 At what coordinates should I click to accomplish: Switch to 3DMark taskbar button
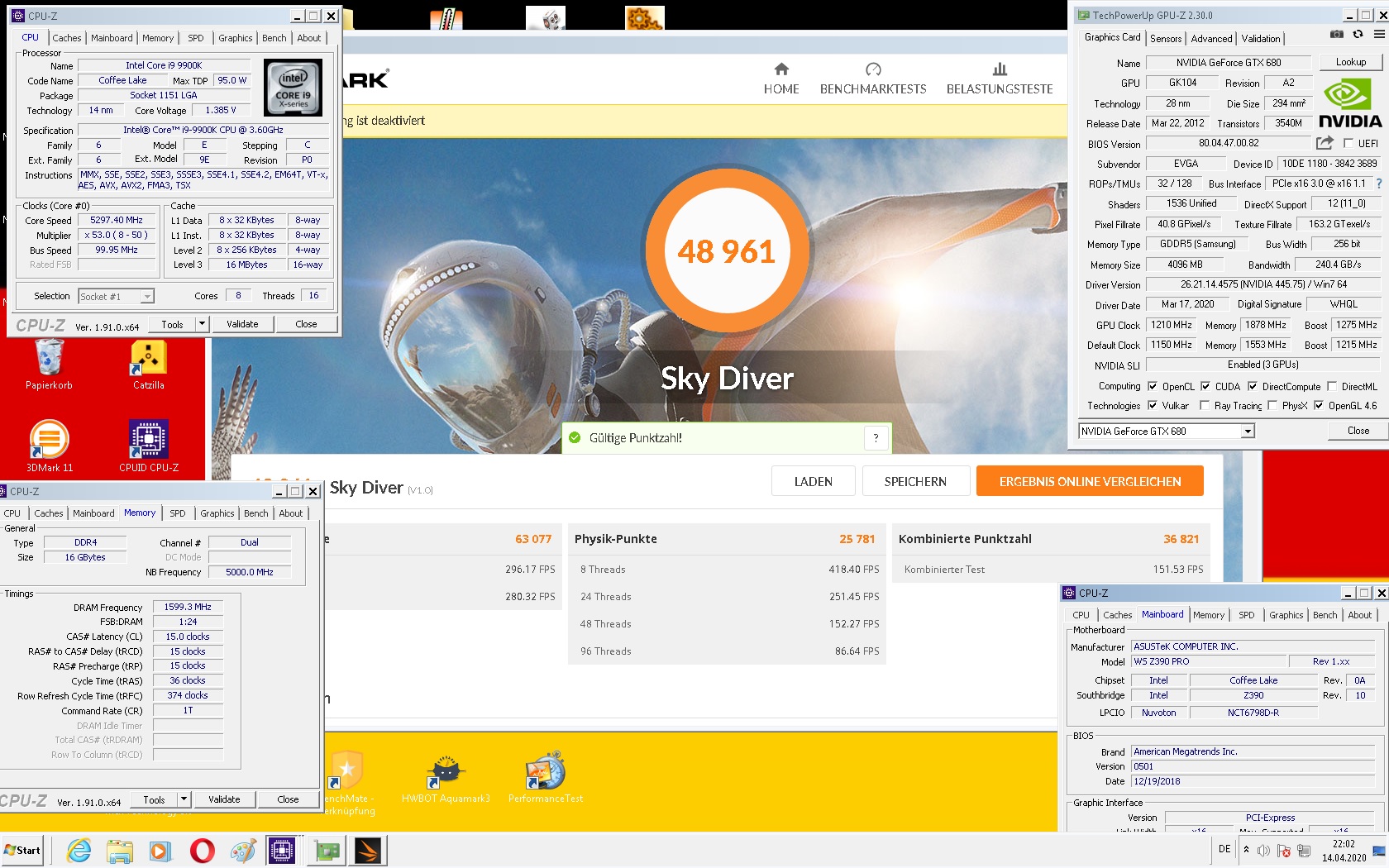click(x=368, y=851)
